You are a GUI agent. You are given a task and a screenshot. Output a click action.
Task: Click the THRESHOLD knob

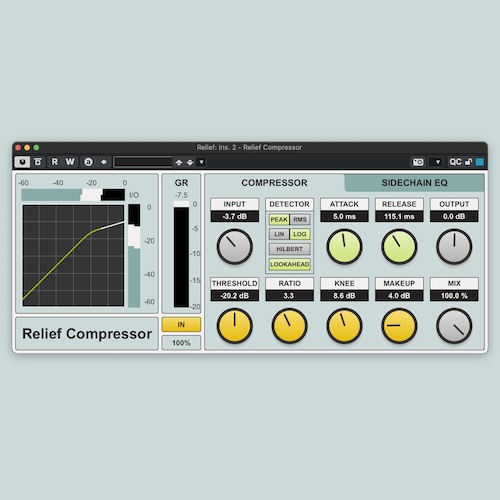pyautogui.click(x=235, y=326)
